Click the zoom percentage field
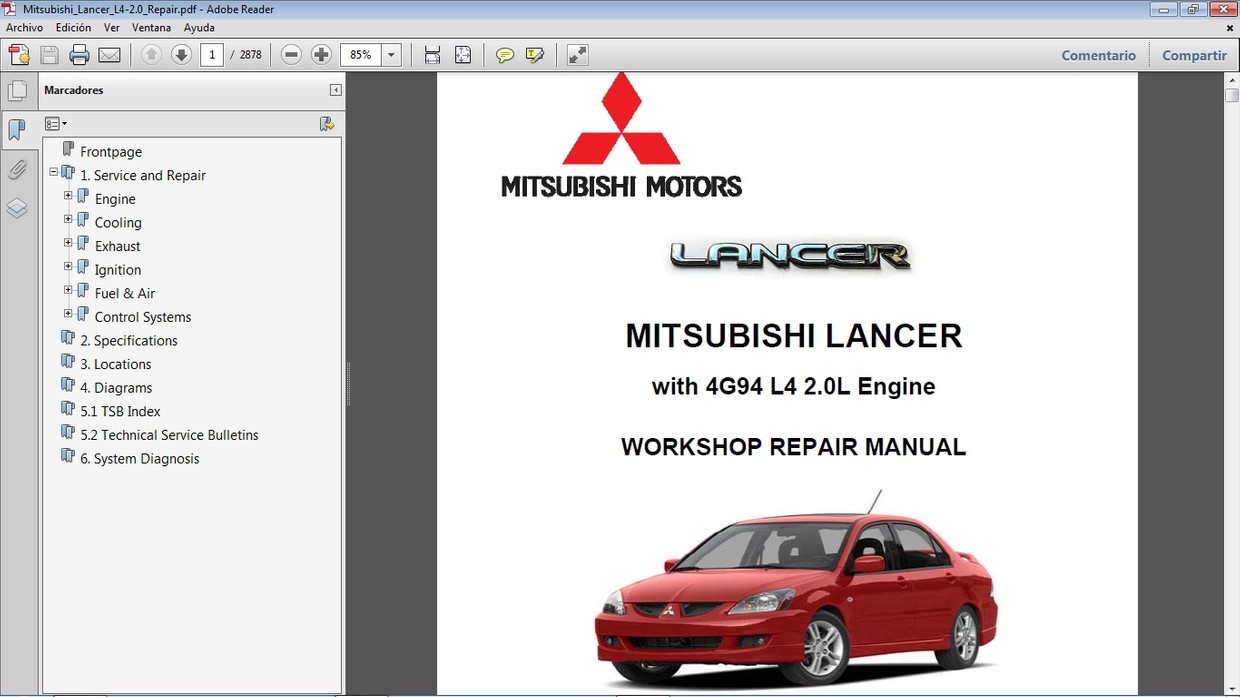Screen dimensions: 1240x697 click(361, 55)
